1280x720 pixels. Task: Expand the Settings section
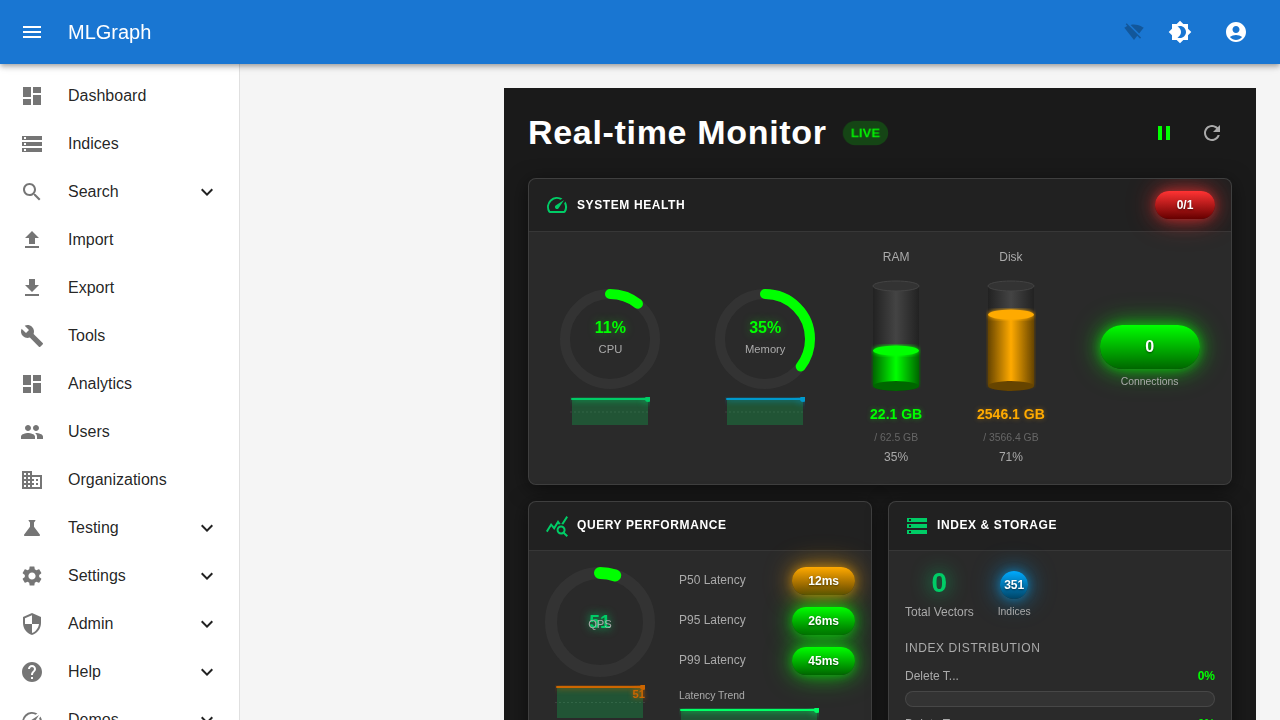(207, 575)
